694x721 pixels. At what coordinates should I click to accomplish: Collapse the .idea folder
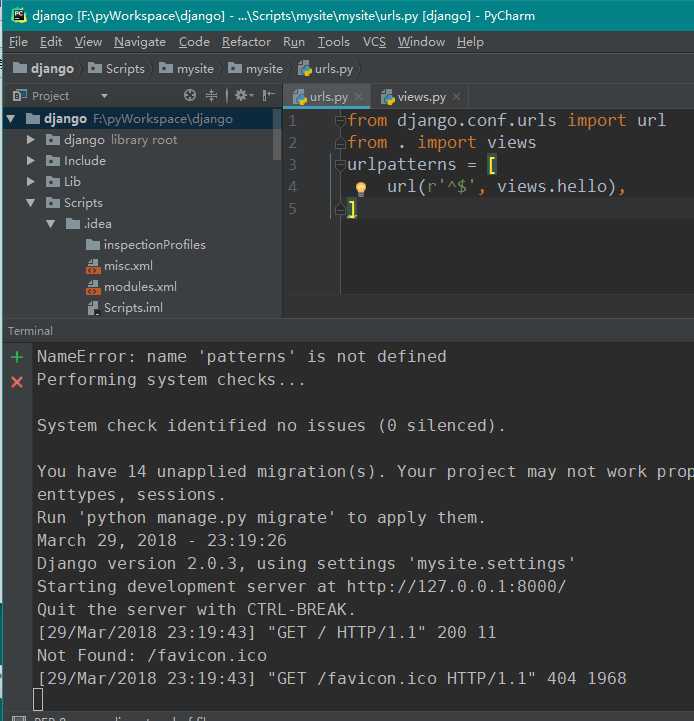(51, 224)
